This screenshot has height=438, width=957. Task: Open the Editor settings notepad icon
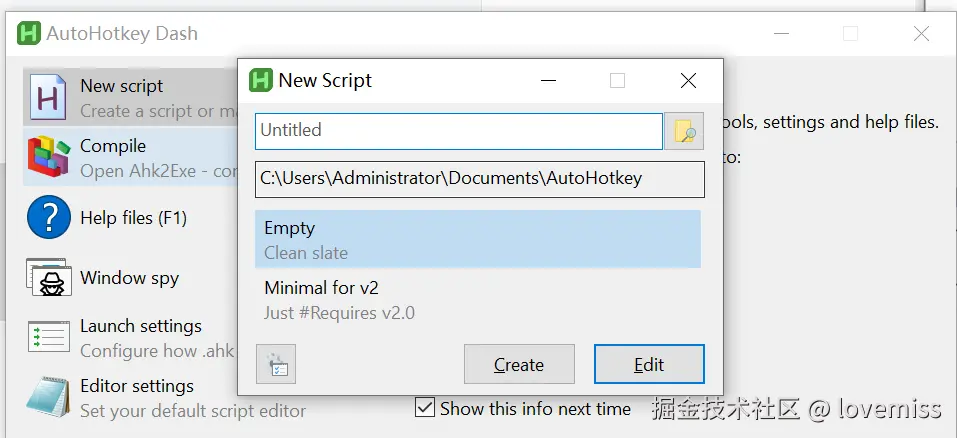[48, 397]
